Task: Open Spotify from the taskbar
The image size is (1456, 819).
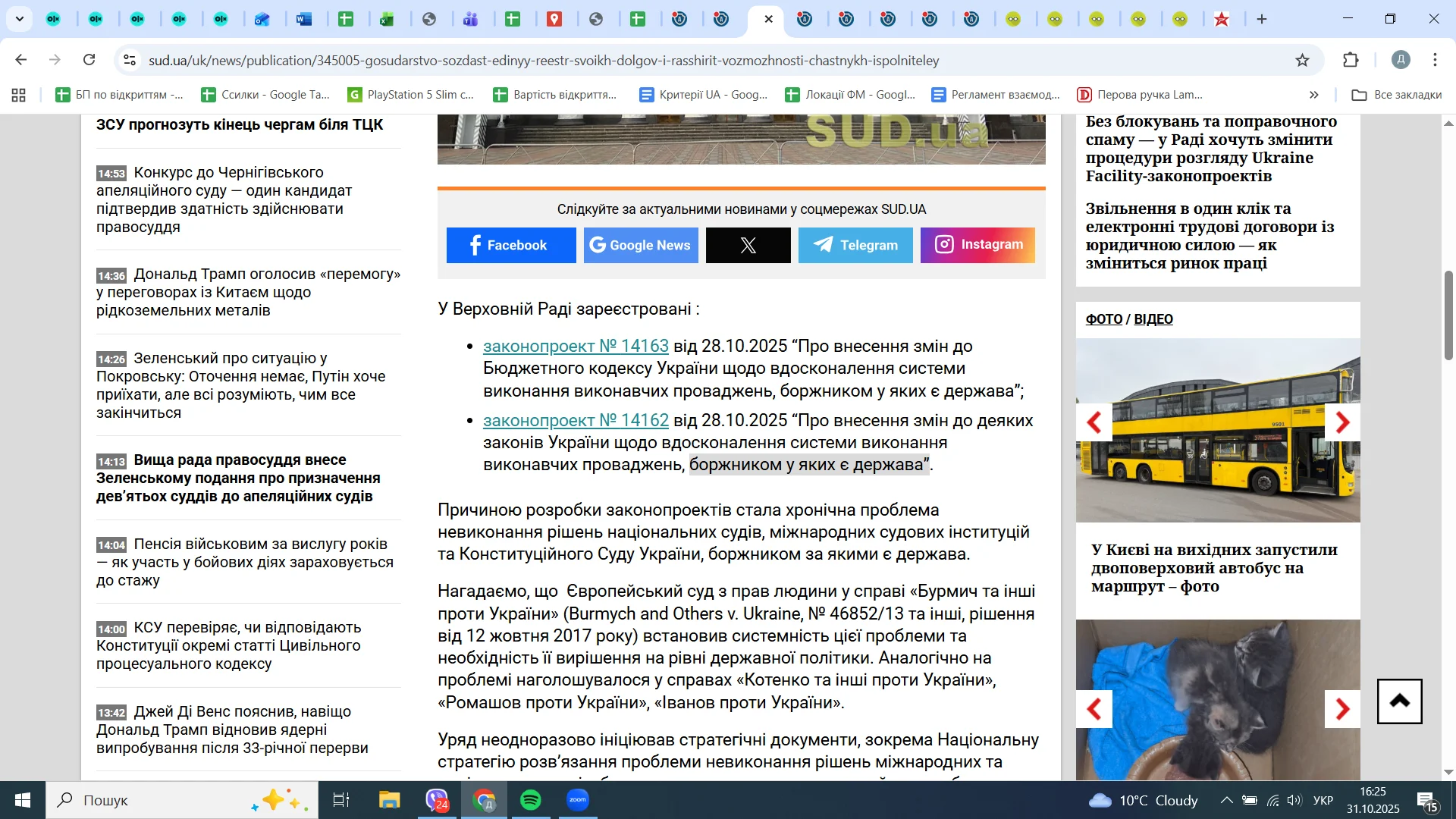Action: pos(532,800)
